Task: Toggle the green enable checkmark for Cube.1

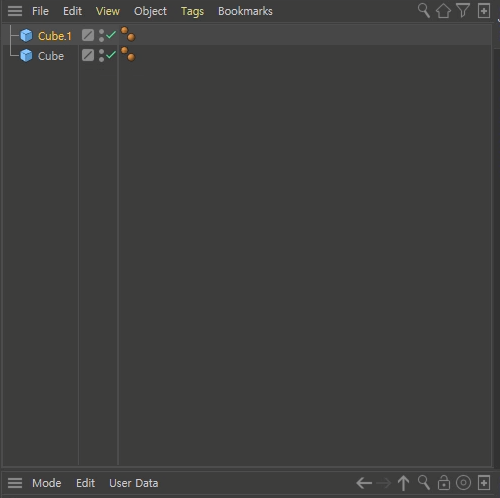Action: click(111, 34)
